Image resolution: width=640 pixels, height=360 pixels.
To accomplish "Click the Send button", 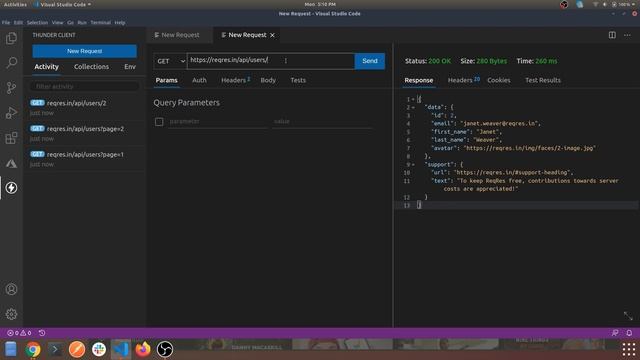I will 370,61.
